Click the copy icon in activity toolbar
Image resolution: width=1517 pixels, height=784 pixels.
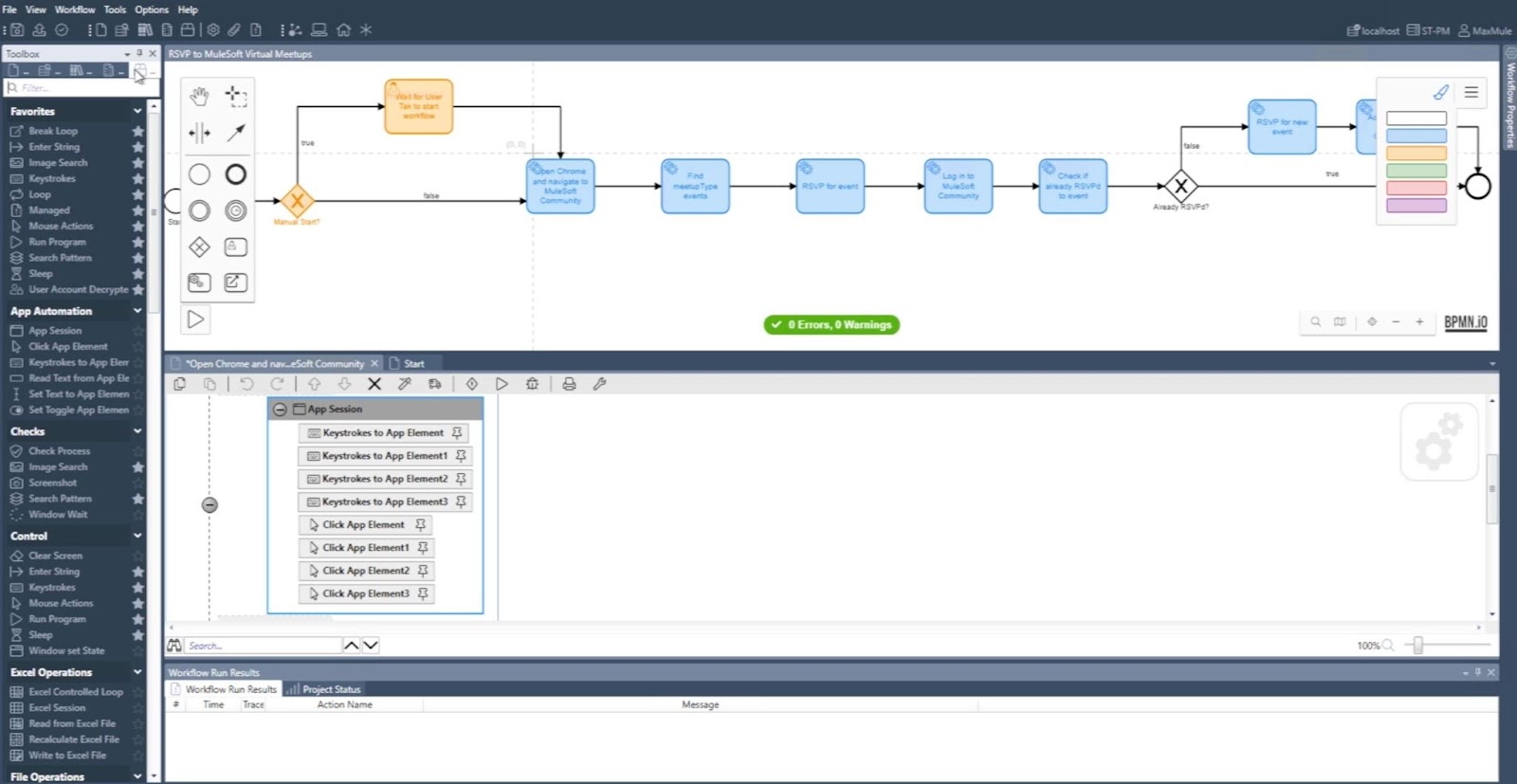[x=179, y=384]
